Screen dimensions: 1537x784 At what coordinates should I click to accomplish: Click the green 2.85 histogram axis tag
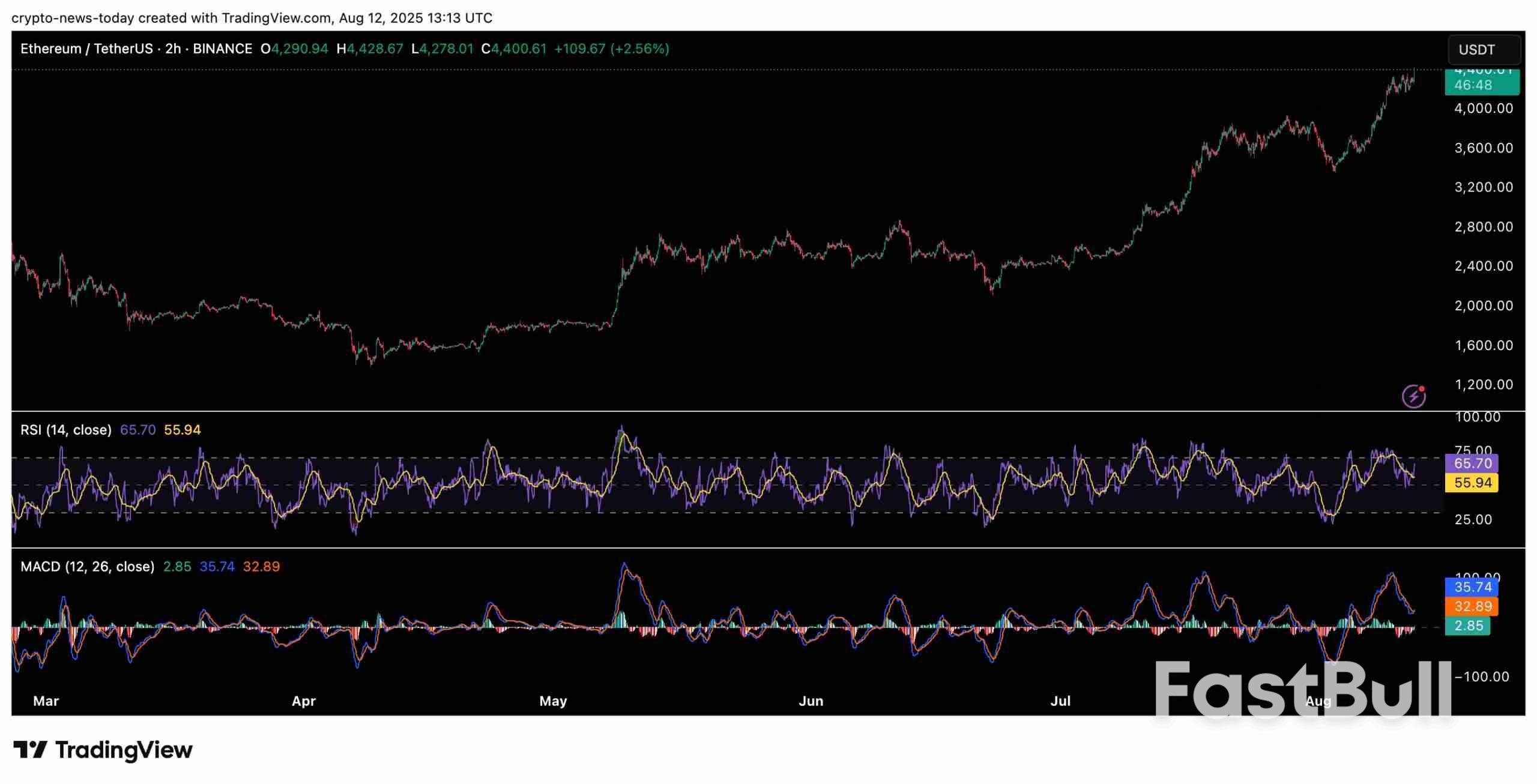[1468, 626]
